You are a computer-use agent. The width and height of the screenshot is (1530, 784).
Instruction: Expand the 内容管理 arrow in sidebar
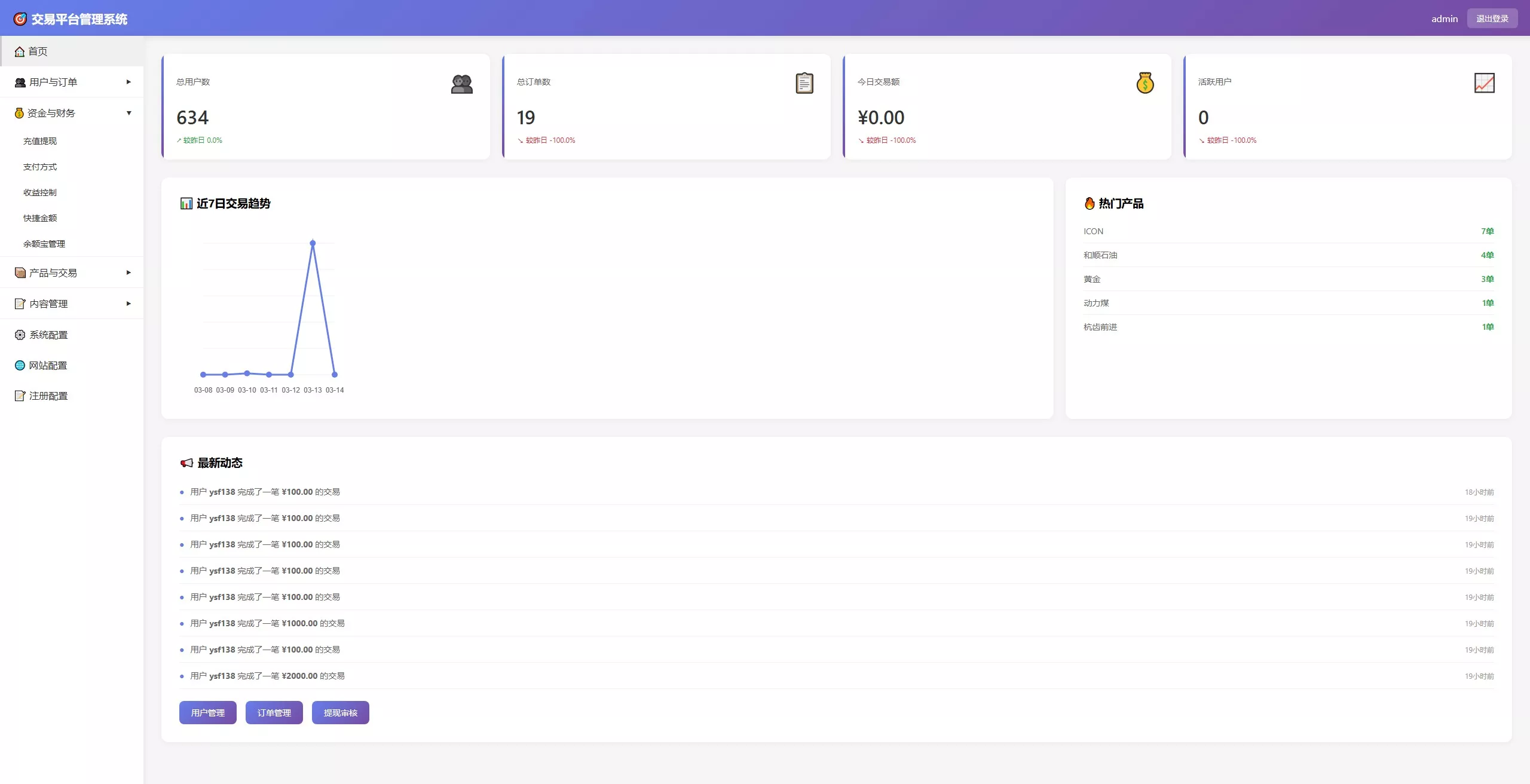128,304
